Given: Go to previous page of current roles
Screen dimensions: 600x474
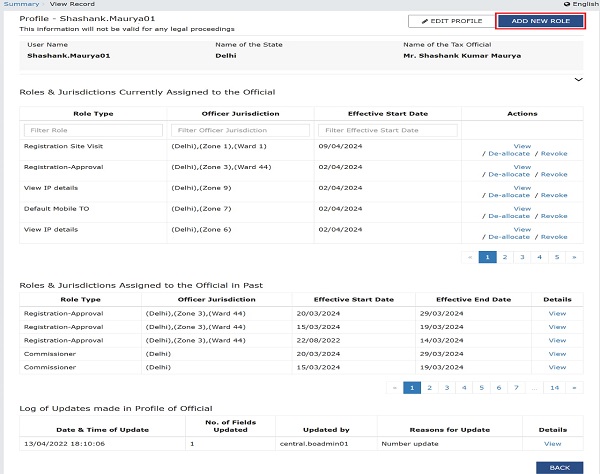Looking at the screenshot, I should click(470, 257).
